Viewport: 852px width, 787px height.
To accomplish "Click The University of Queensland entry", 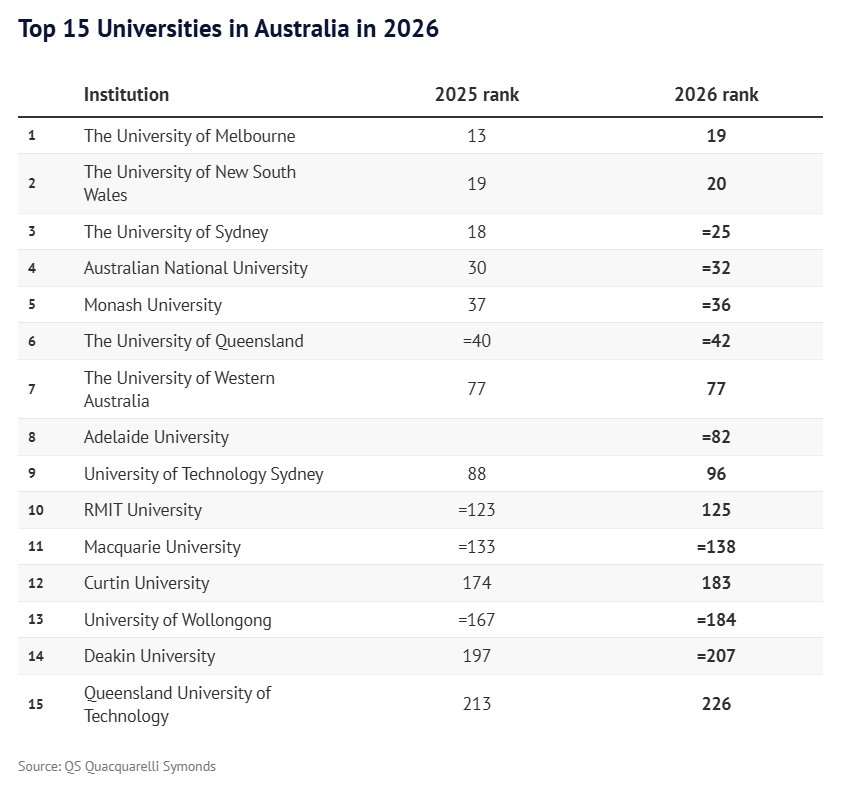I will 193,341.
